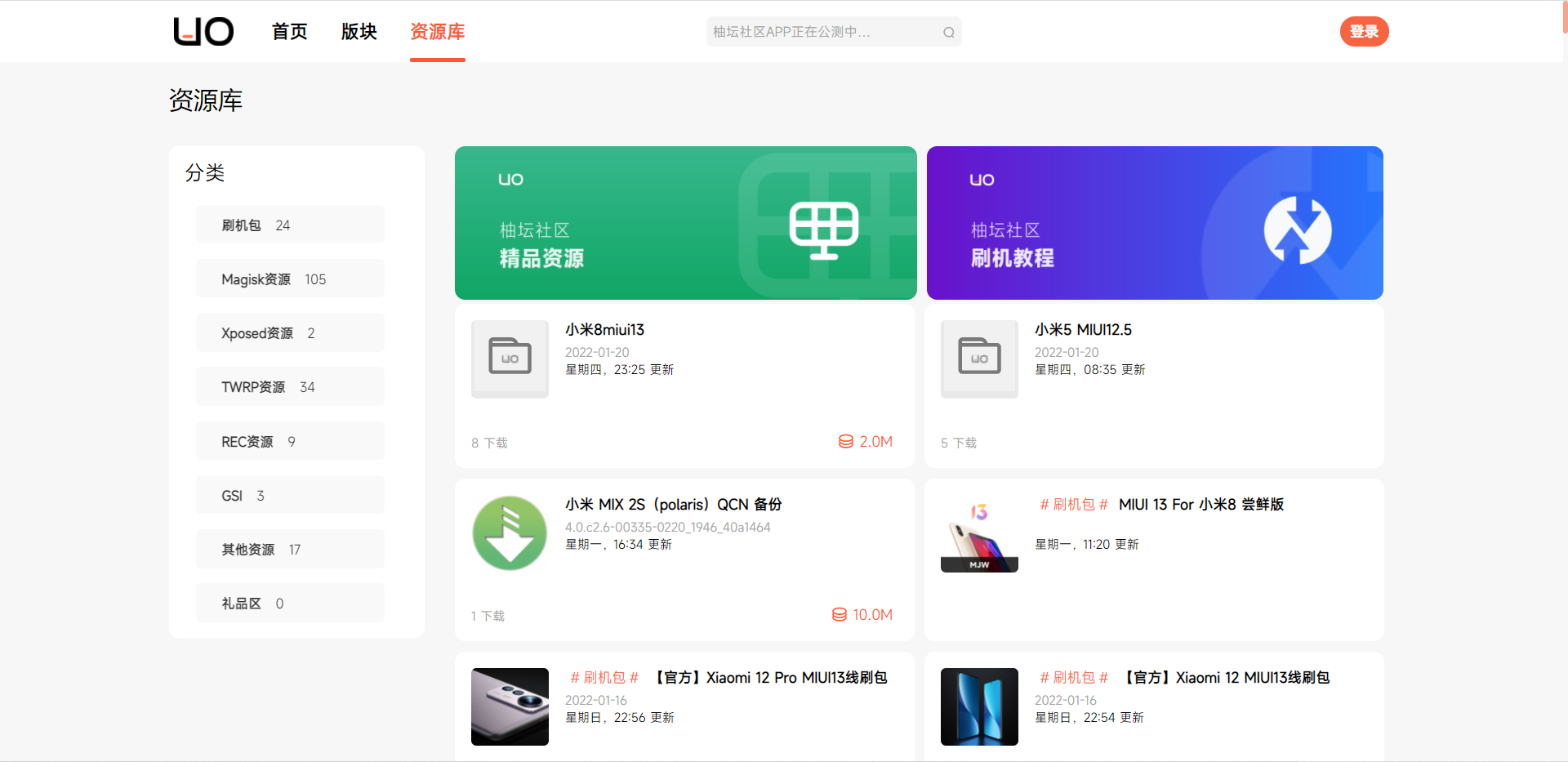
Task: Click 刷机包 tag on MIUI 13 For 小米8
Action: [x=1074, y=505]
